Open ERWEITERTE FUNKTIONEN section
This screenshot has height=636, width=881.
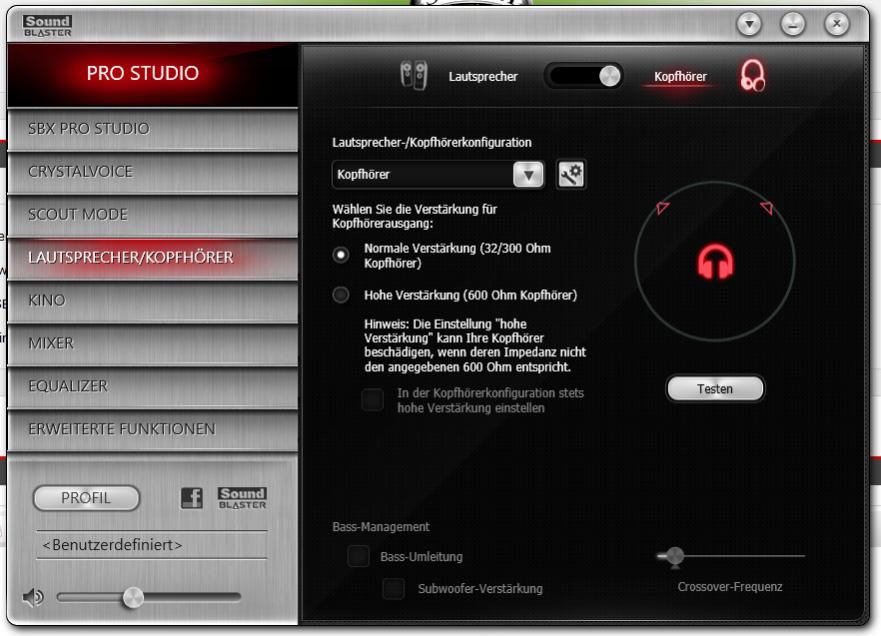[x=153, y=429]
